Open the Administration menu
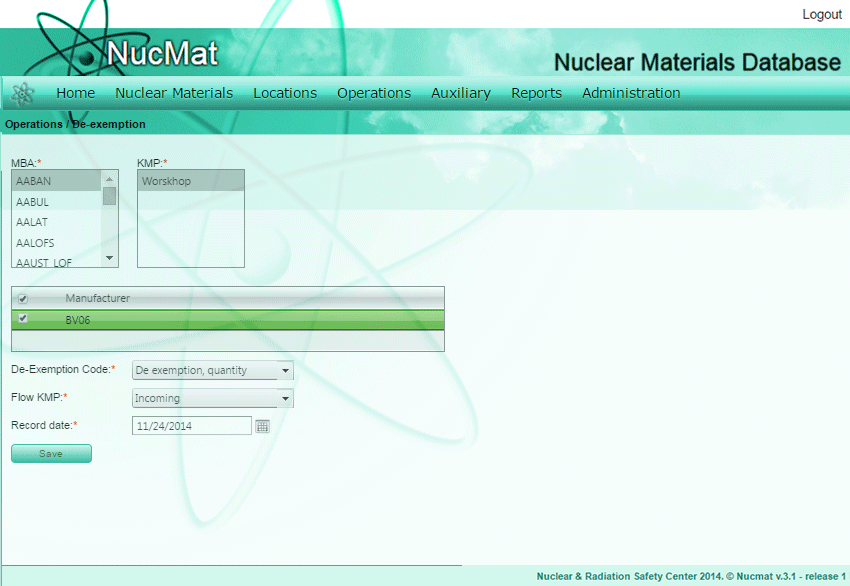 (631, 93)
